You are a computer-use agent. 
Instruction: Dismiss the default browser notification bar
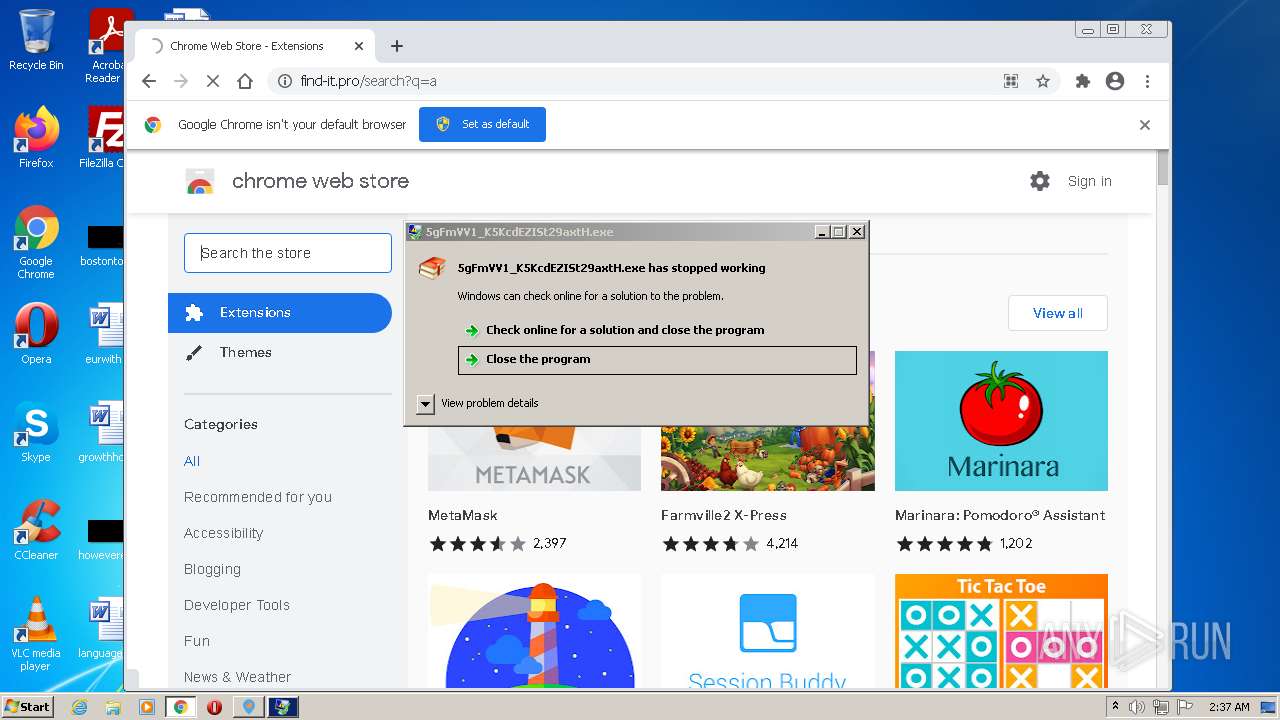[1145, 125]
